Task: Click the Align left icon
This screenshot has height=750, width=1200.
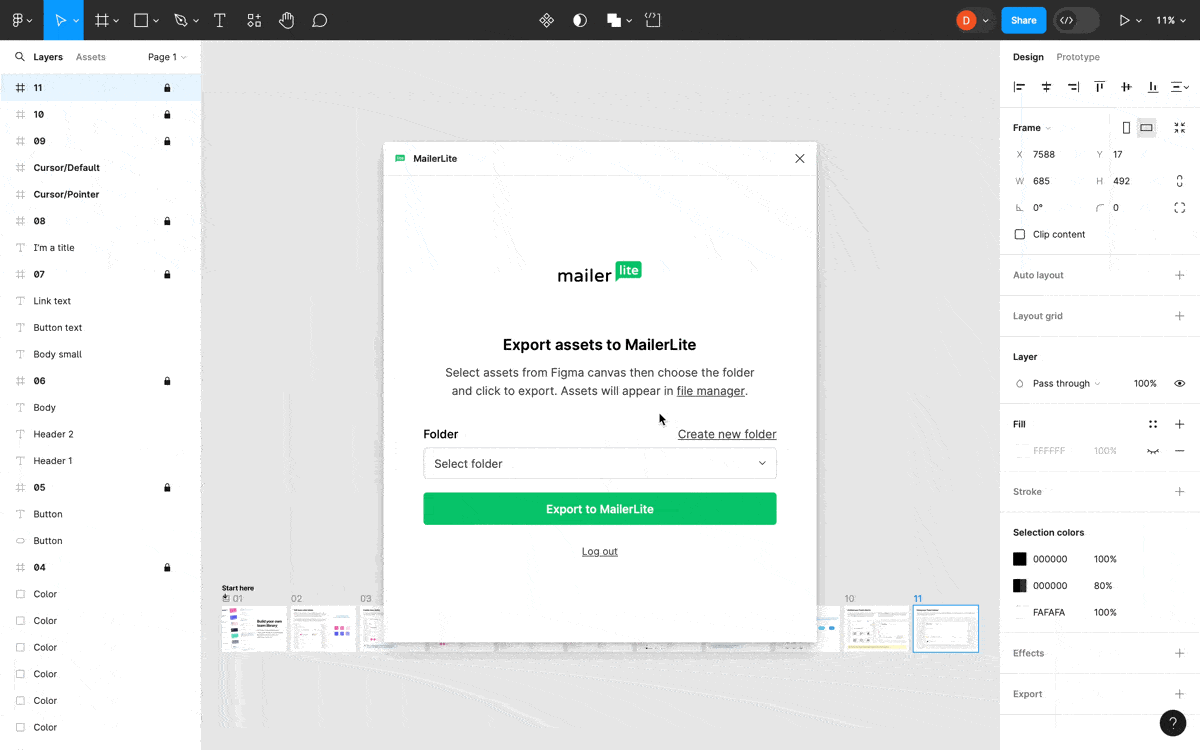Action: 1019,87
